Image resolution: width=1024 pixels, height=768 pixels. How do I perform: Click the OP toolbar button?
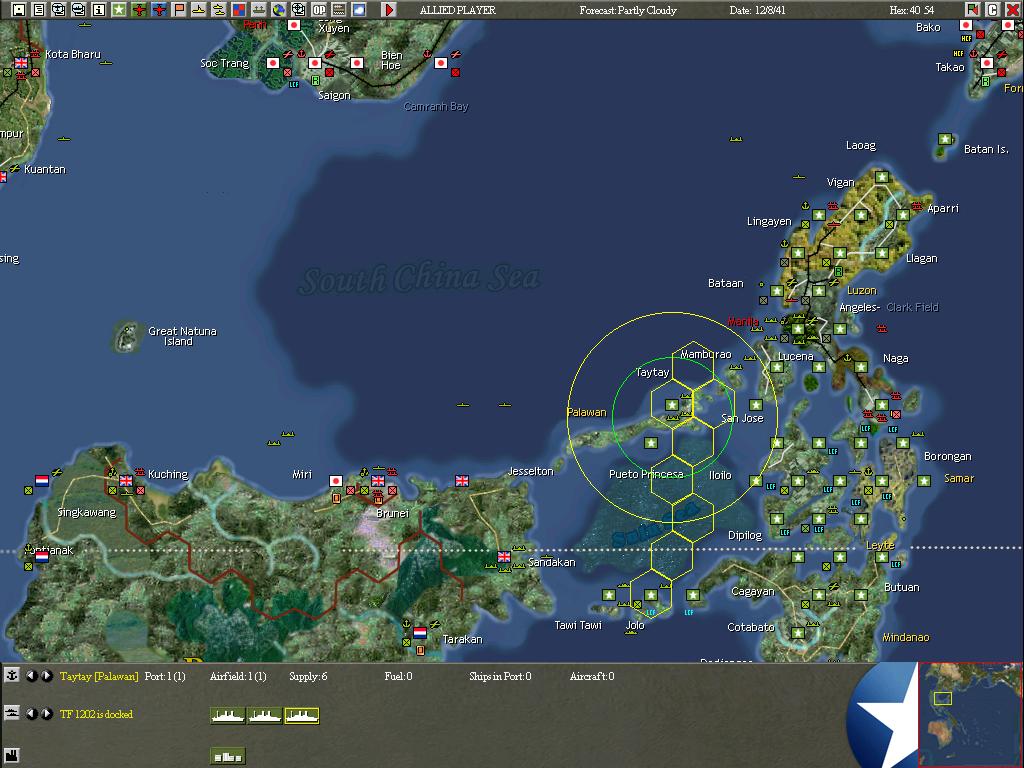[319, 9]
